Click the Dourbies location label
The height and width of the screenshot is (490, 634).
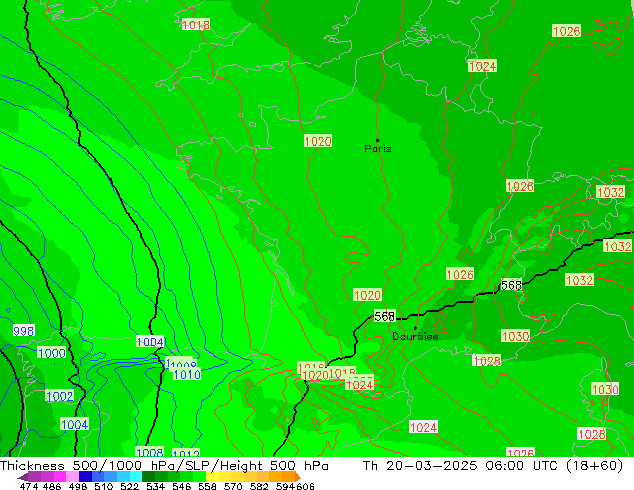point(415,336)
